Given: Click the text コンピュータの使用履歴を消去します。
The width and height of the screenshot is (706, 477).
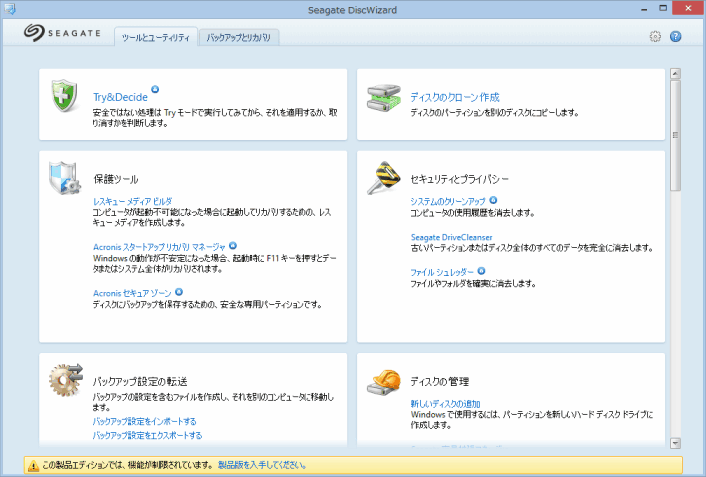Looking at the screenshot, I should click(472, 213).
